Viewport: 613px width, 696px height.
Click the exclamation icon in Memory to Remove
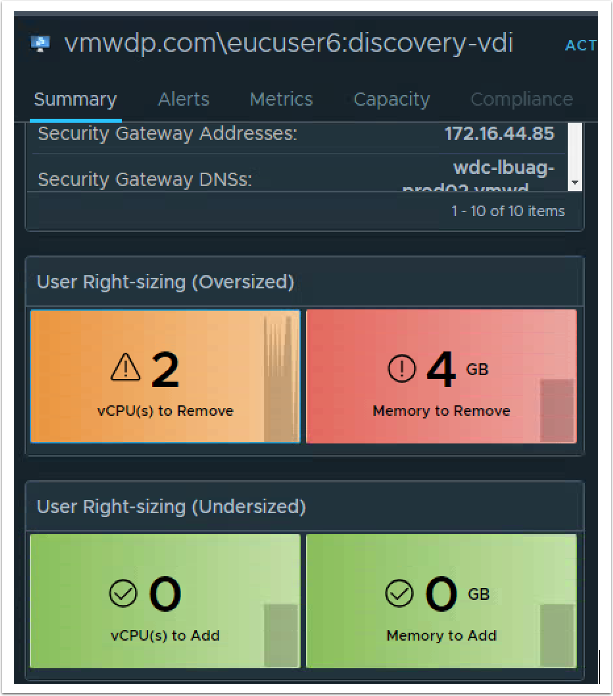[401, 370]
